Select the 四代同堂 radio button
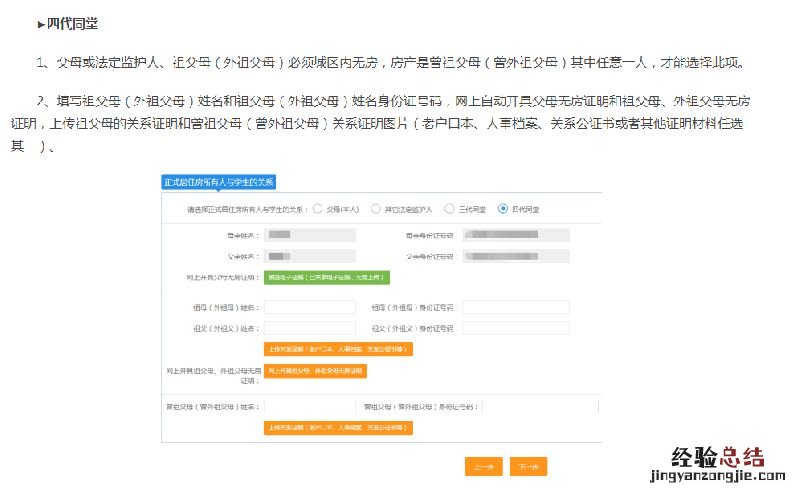800x494 pixels. [503, 209]
